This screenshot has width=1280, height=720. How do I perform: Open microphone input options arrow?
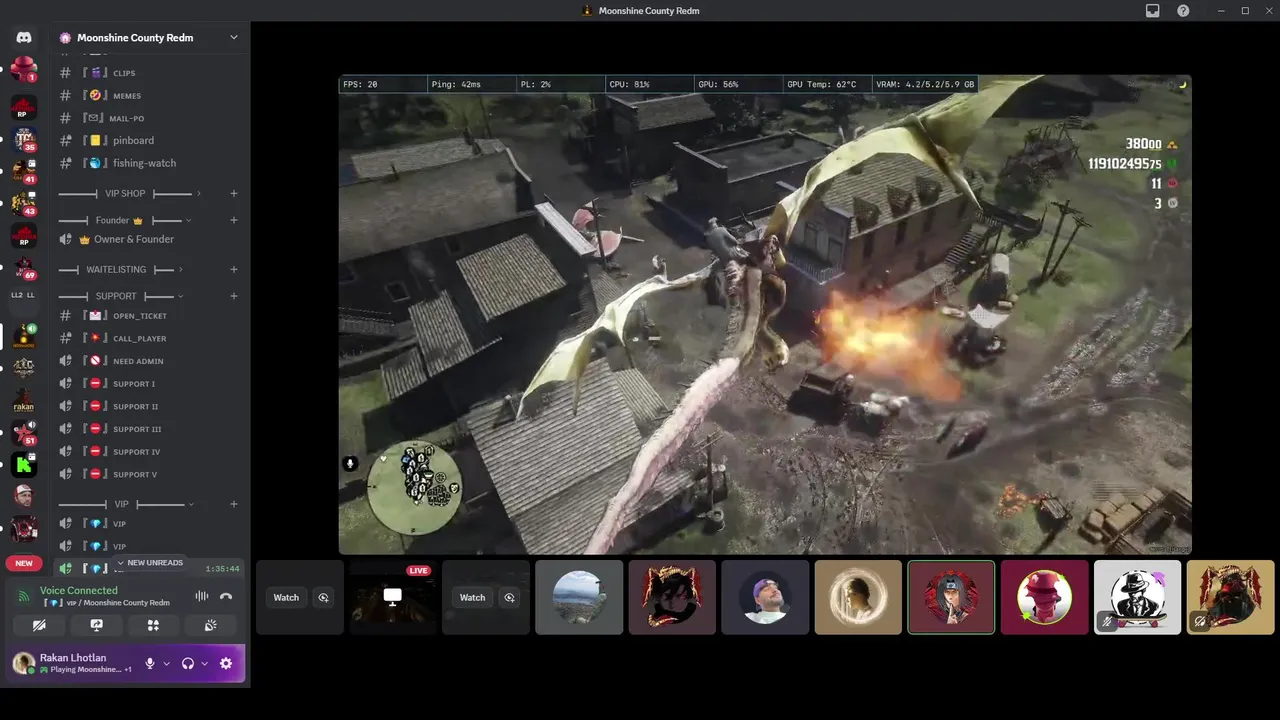pos(166,663)
